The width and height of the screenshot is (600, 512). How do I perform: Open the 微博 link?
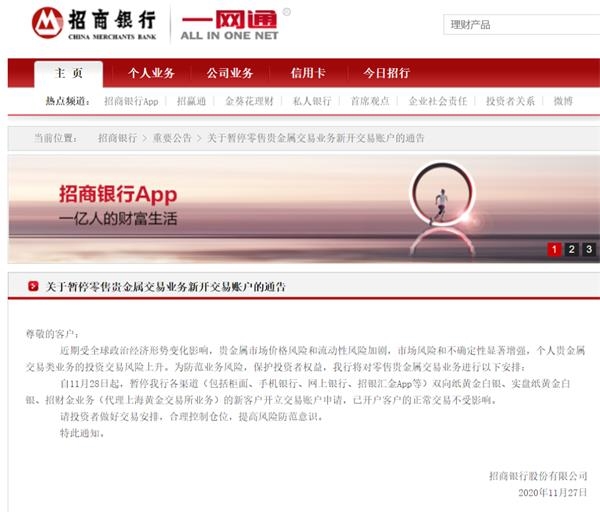click(563, 101)
